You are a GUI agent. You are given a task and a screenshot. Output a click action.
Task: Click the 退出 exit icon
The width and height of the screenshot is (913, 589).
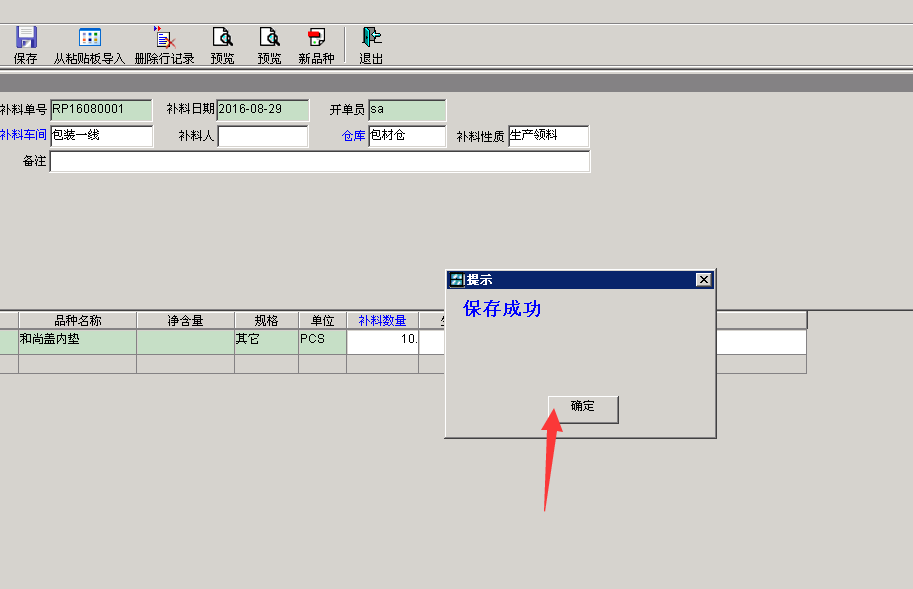coord(371,45)
